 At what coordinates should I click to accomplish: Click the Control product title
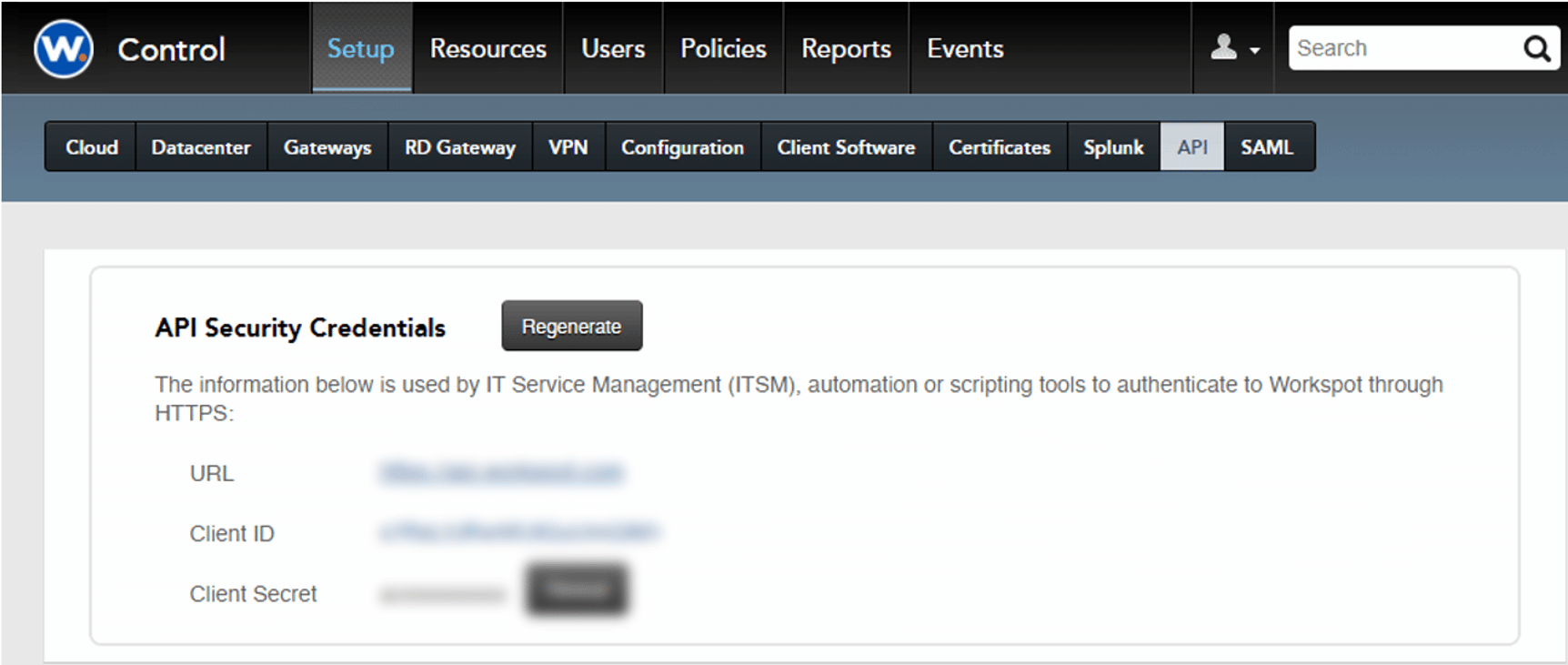click(171, 49)
